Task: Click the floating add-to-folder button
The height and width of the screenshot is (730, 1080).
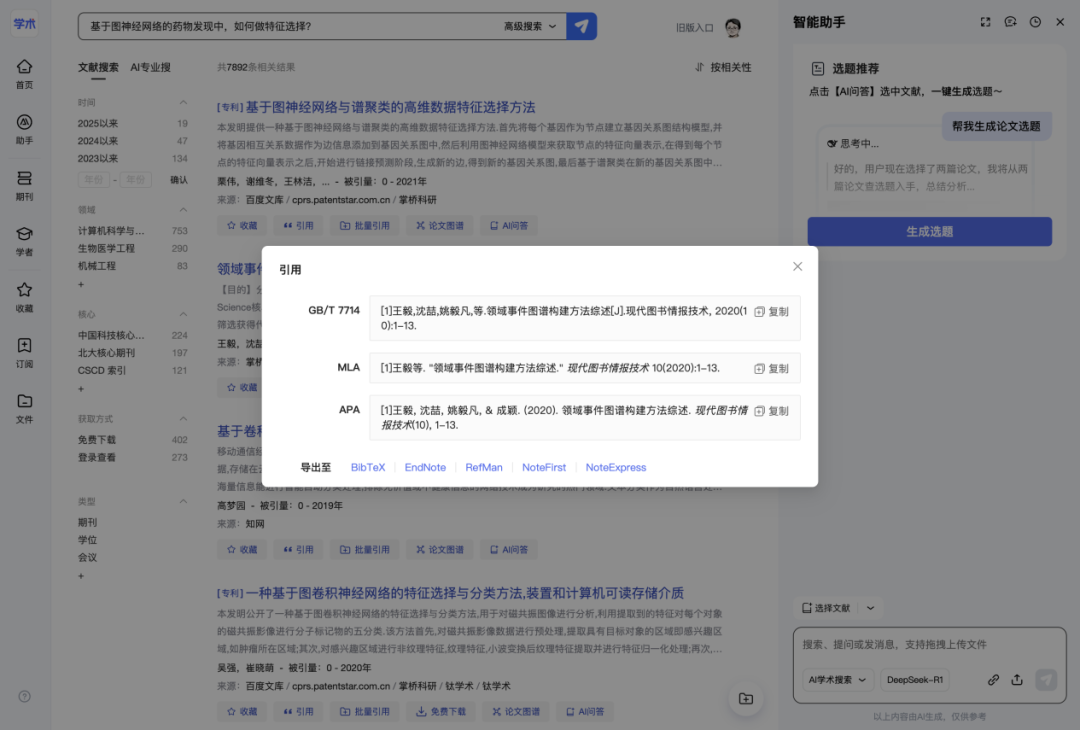Action: coord(746,698)
